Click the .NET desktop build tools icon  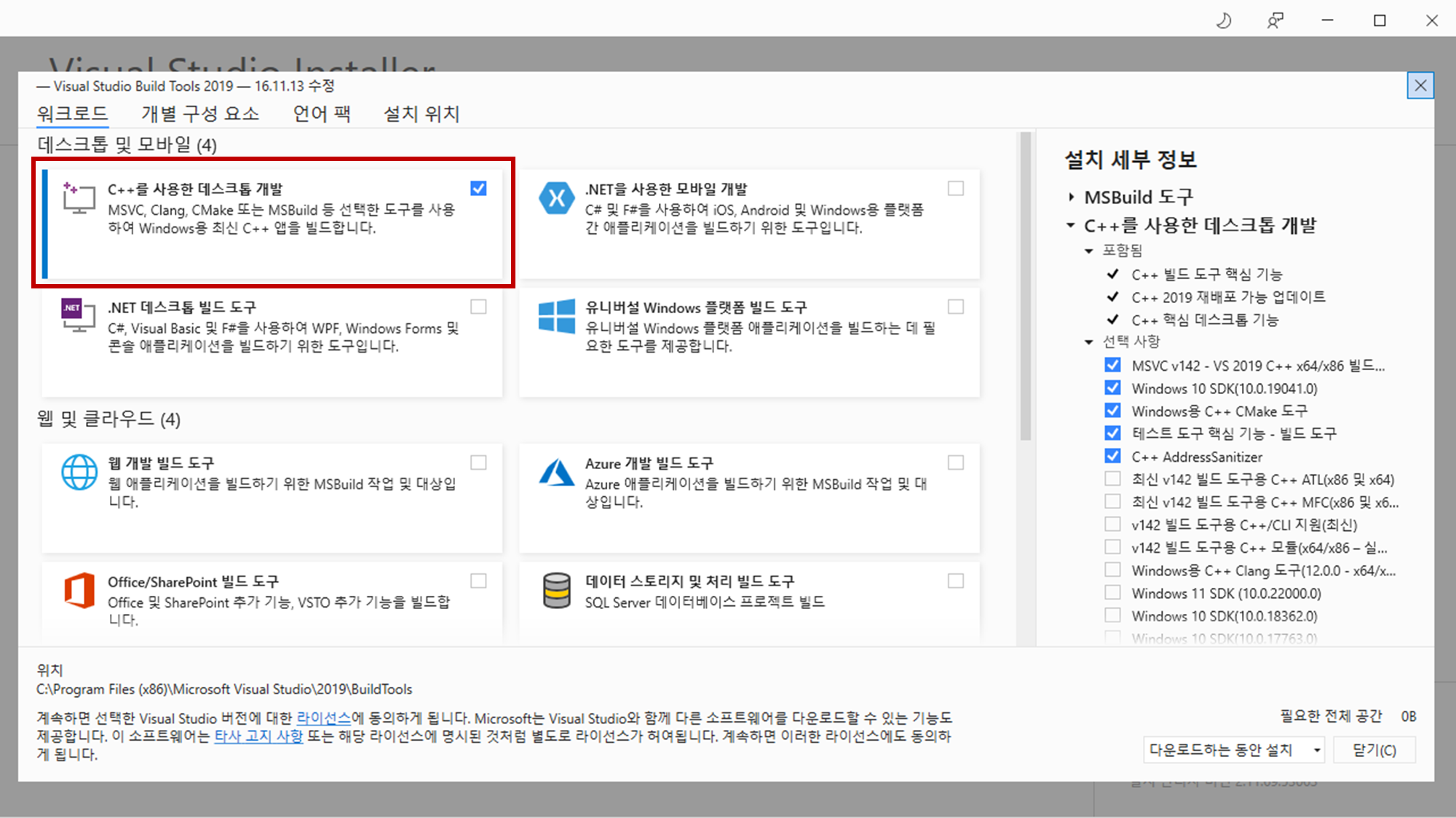coord(79,315)
